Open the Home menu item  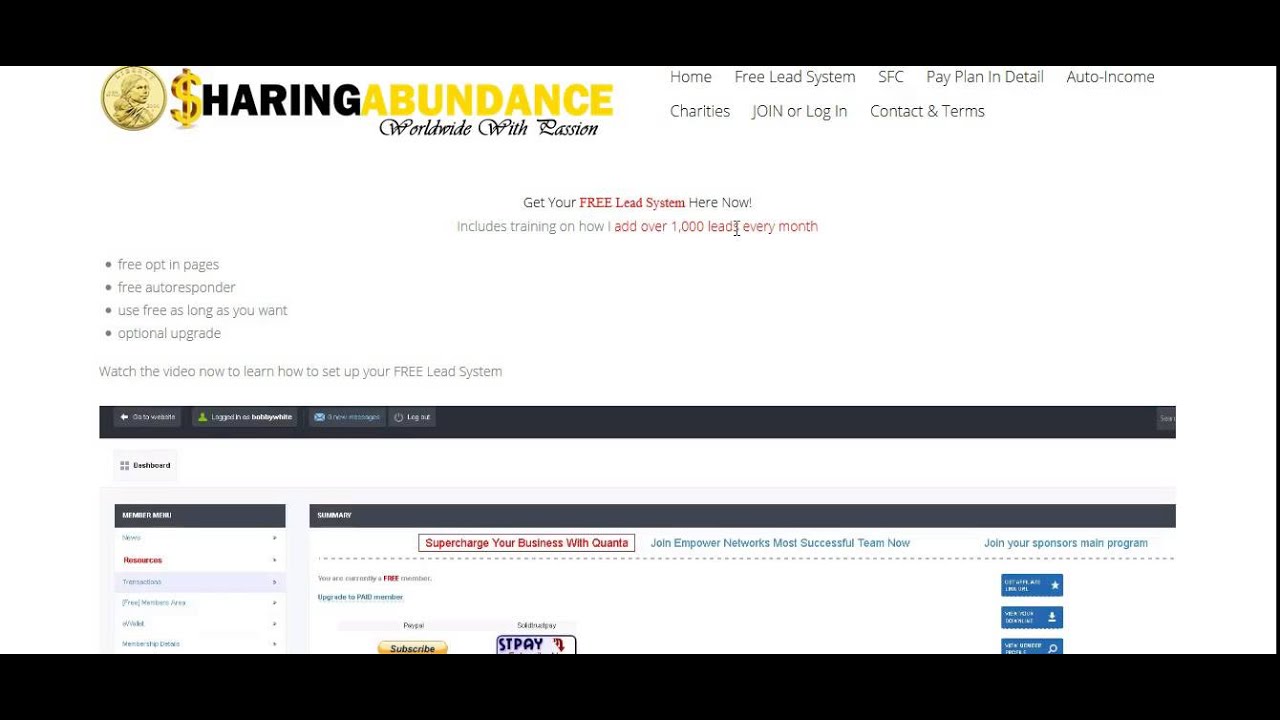[x=691, y=77]
